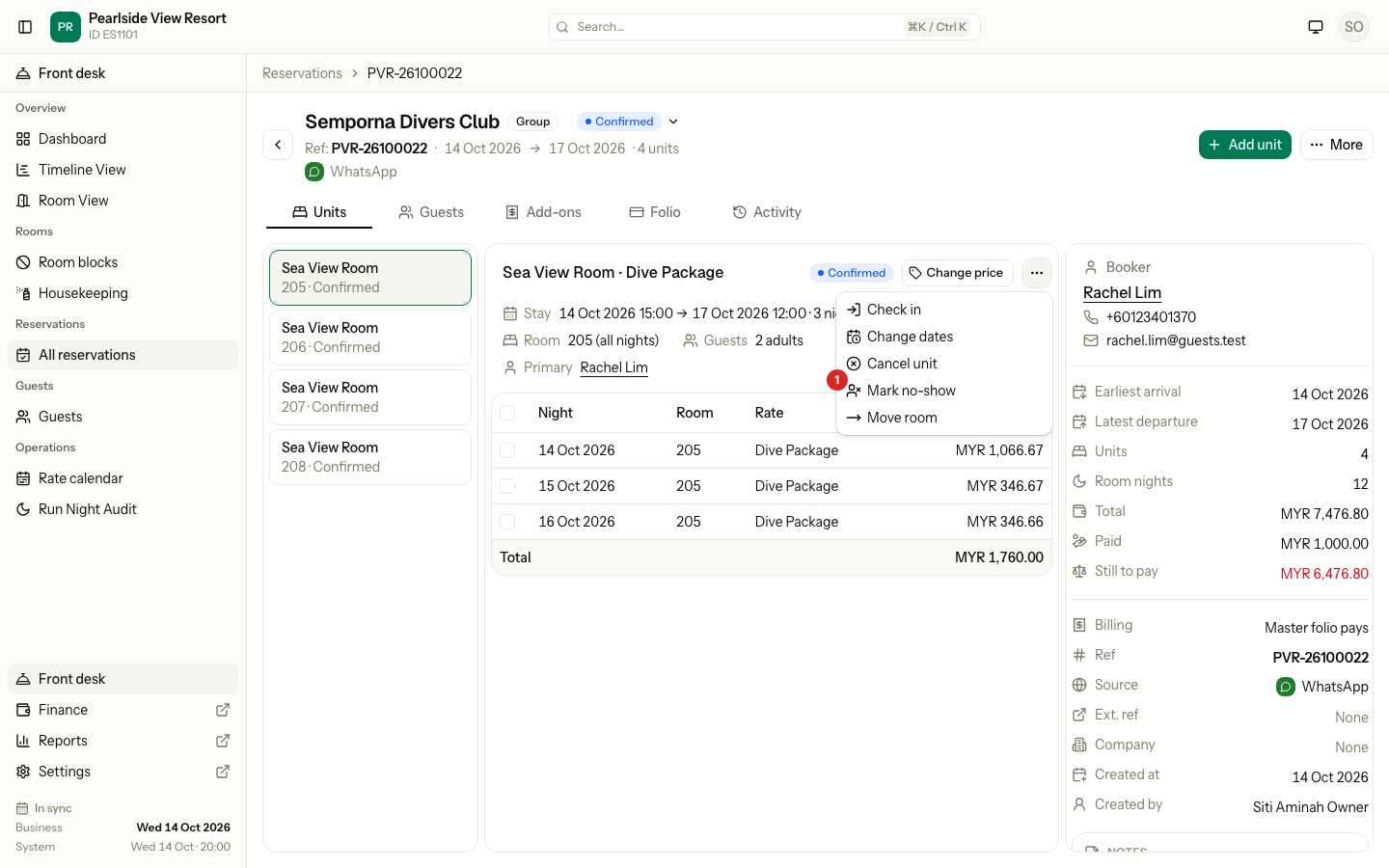The height and width of the screenshot is (868, 1389).
Task: Switch to the Guests tab
Action: tap(431, 212)
